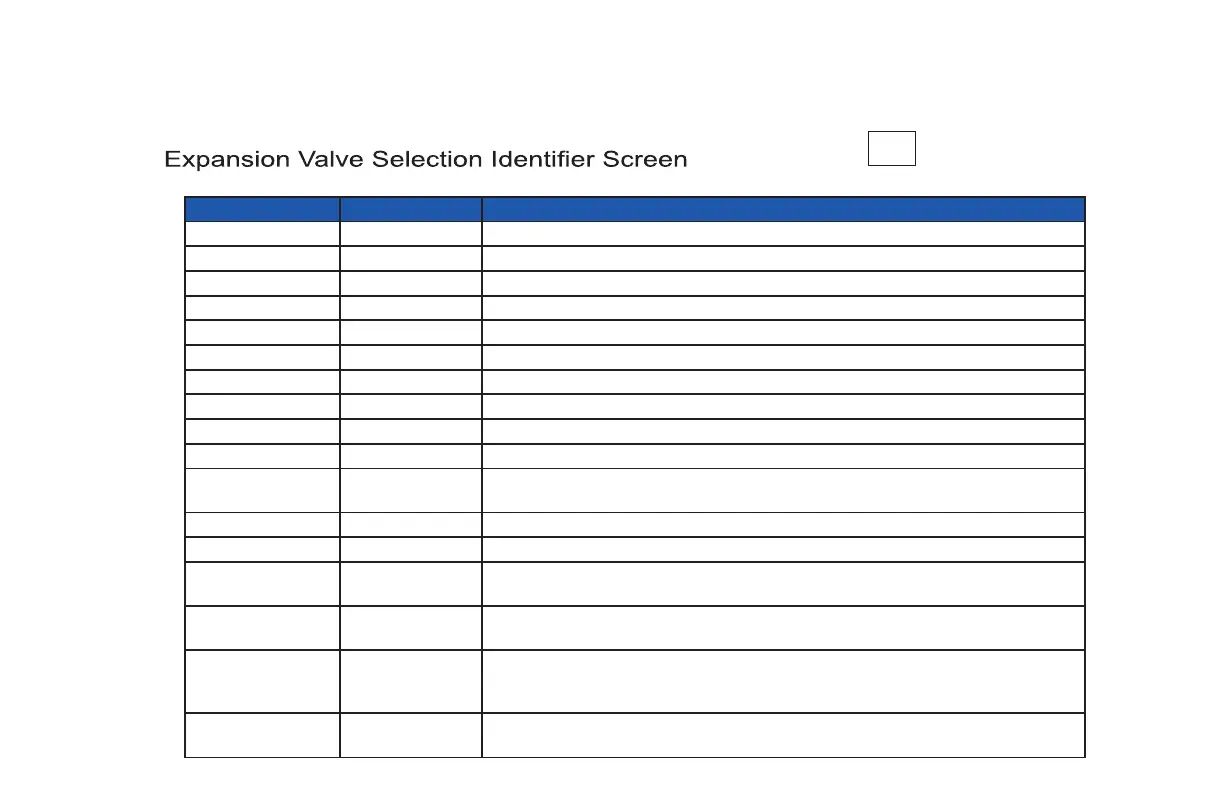
Task: Click the Expansion Valve Selection Identifier Screen title
Action: coord(425,159)
